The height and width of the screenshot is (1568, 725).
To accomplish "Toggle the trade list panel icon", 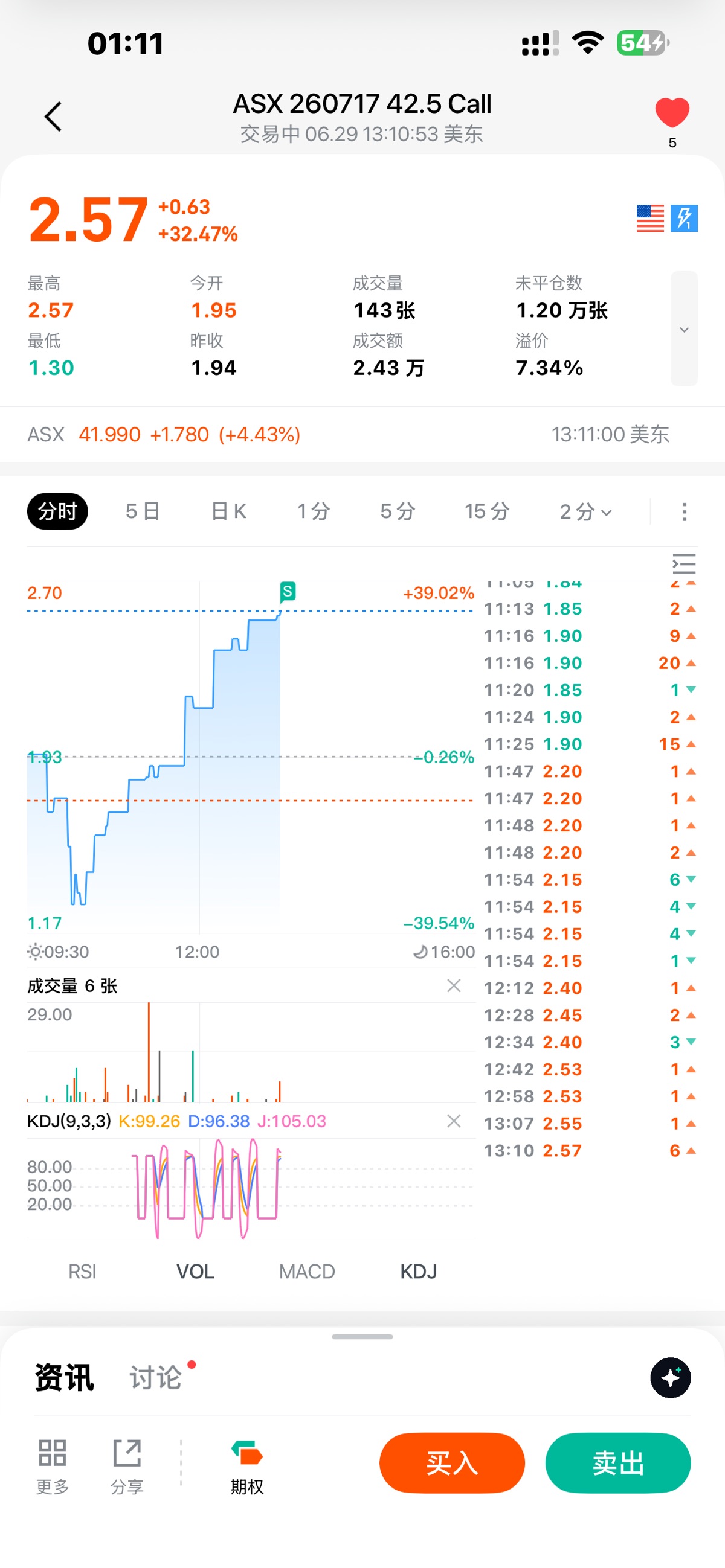I will tap(683, 565).
